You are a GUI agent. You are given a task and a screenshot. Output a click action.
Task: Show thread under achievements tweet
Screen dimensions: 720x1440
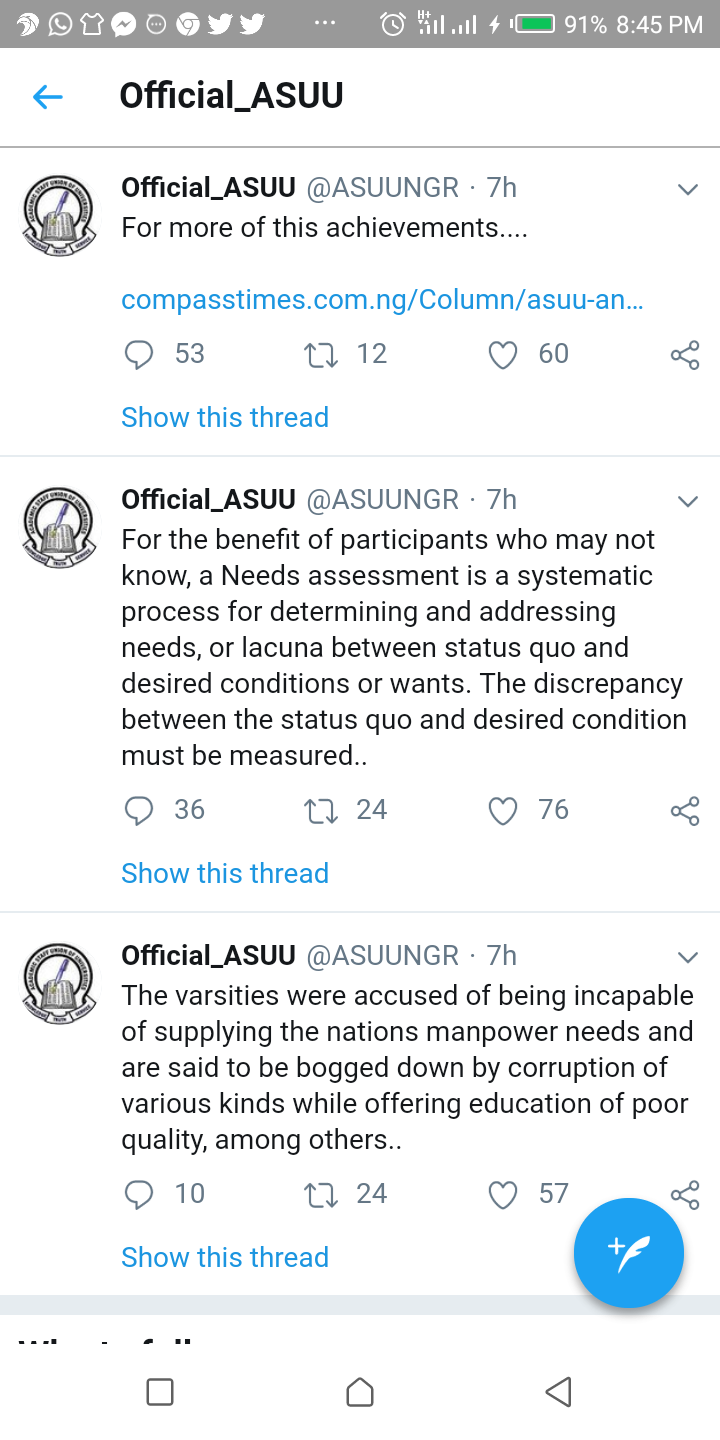click(x=225, y=417)
